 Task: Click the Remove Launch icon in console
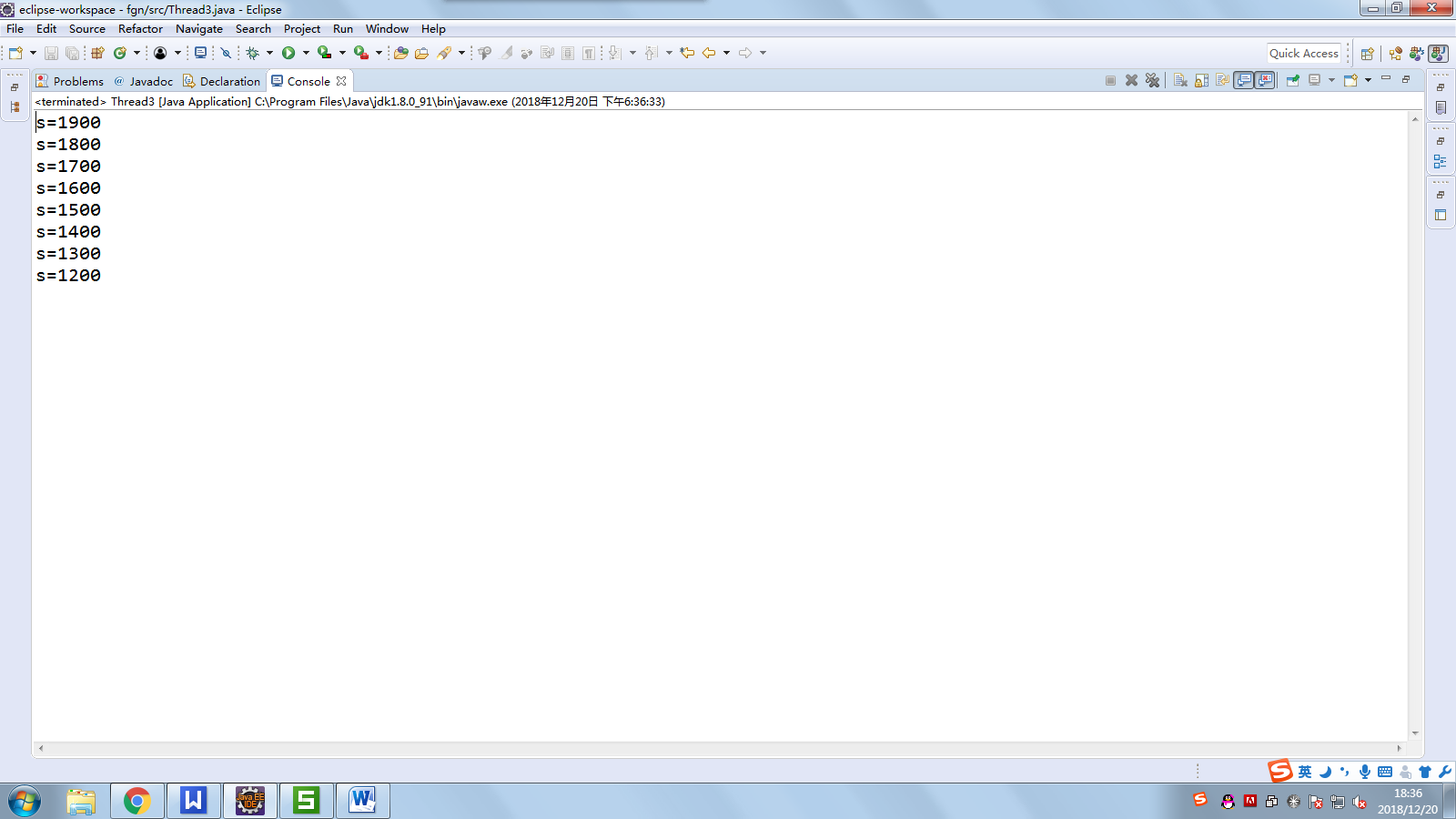point(1131,80)
